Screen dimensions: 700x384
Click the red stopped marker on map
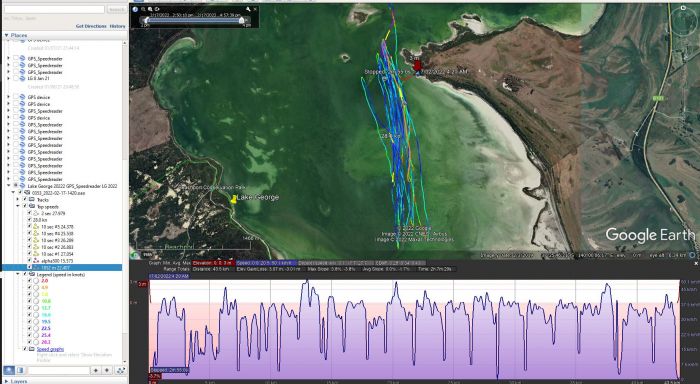417,66
